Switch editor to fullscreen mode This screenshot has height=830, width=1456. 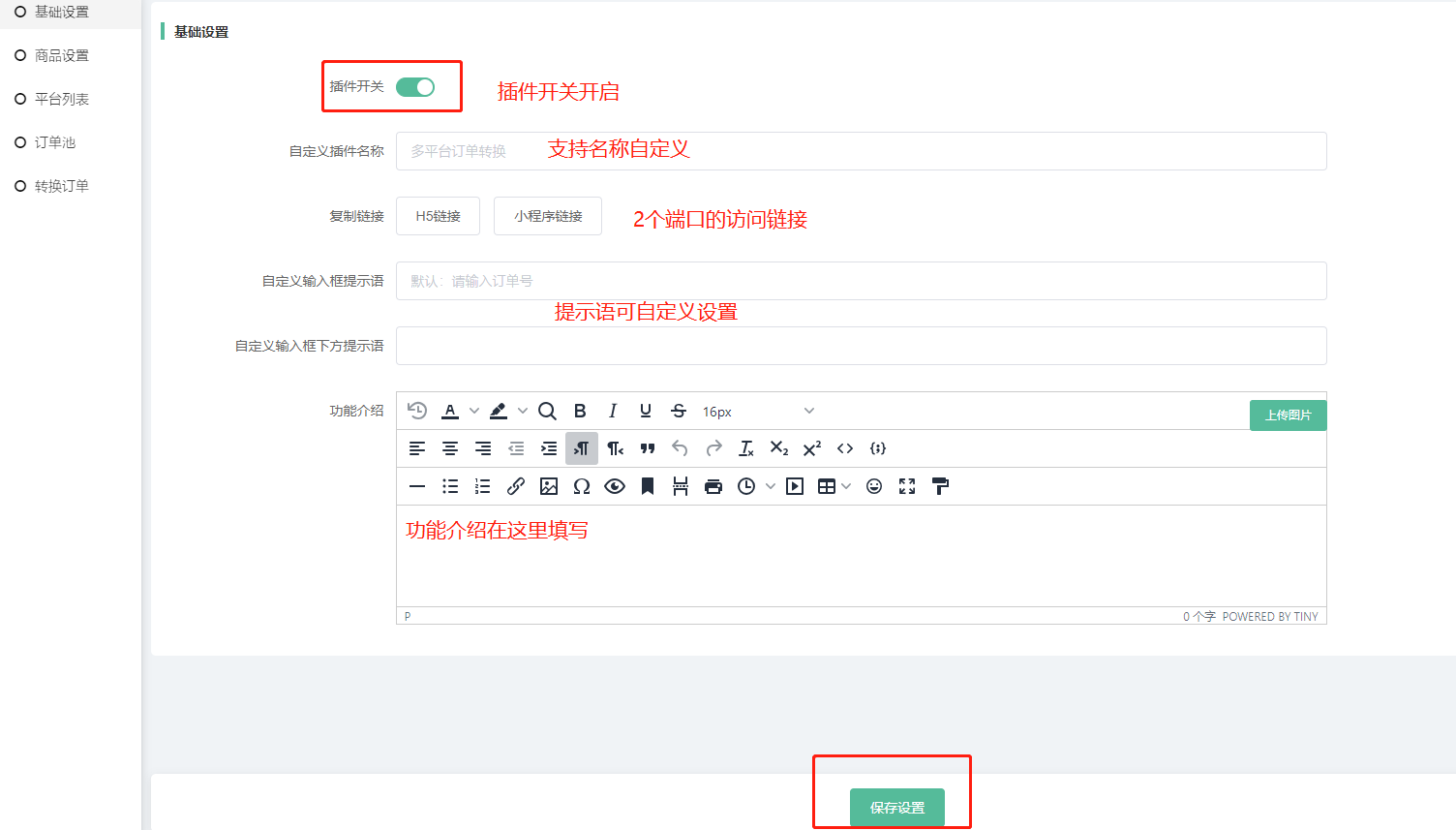click(x=907, y=486)
